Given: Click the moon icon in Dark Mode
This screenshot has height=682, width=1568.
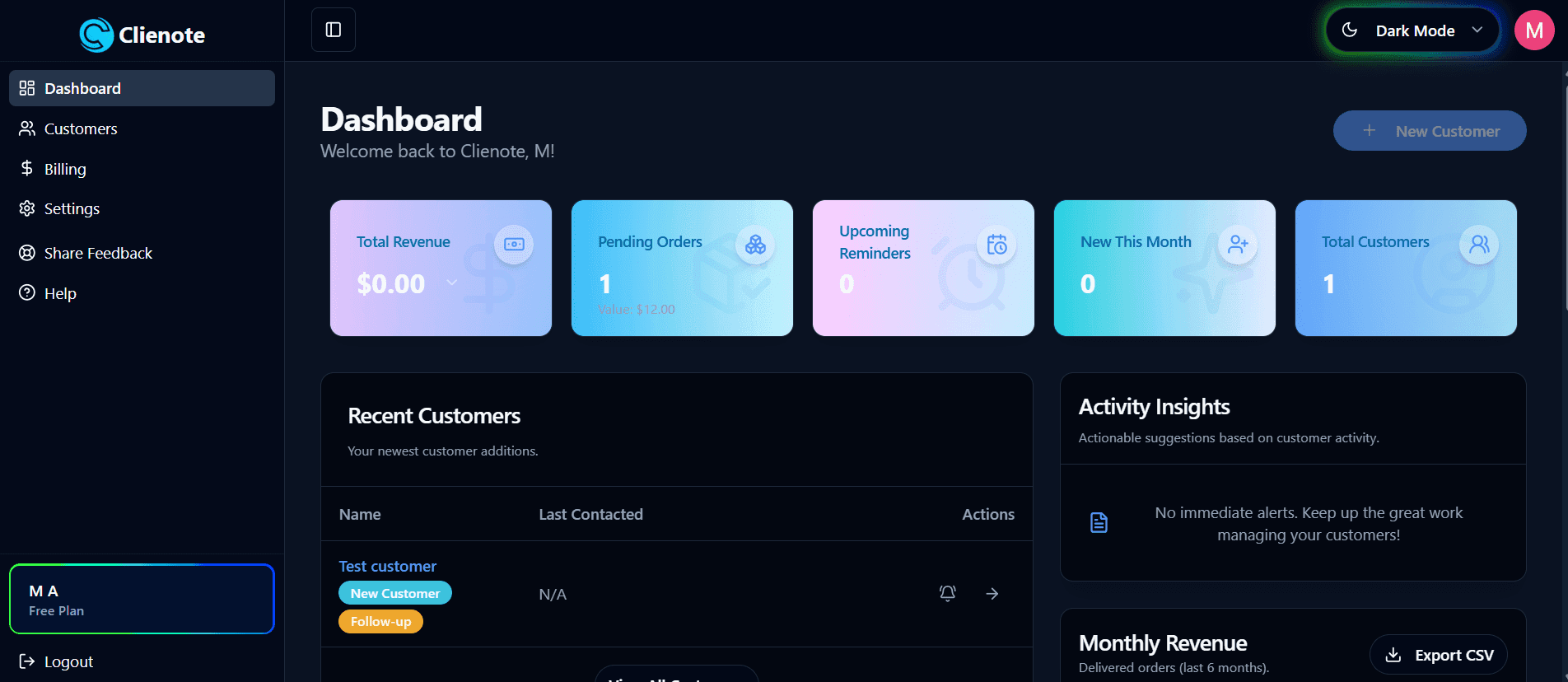Looking at the screenshot, I should pyautogui.click(x=1350, y=30).
